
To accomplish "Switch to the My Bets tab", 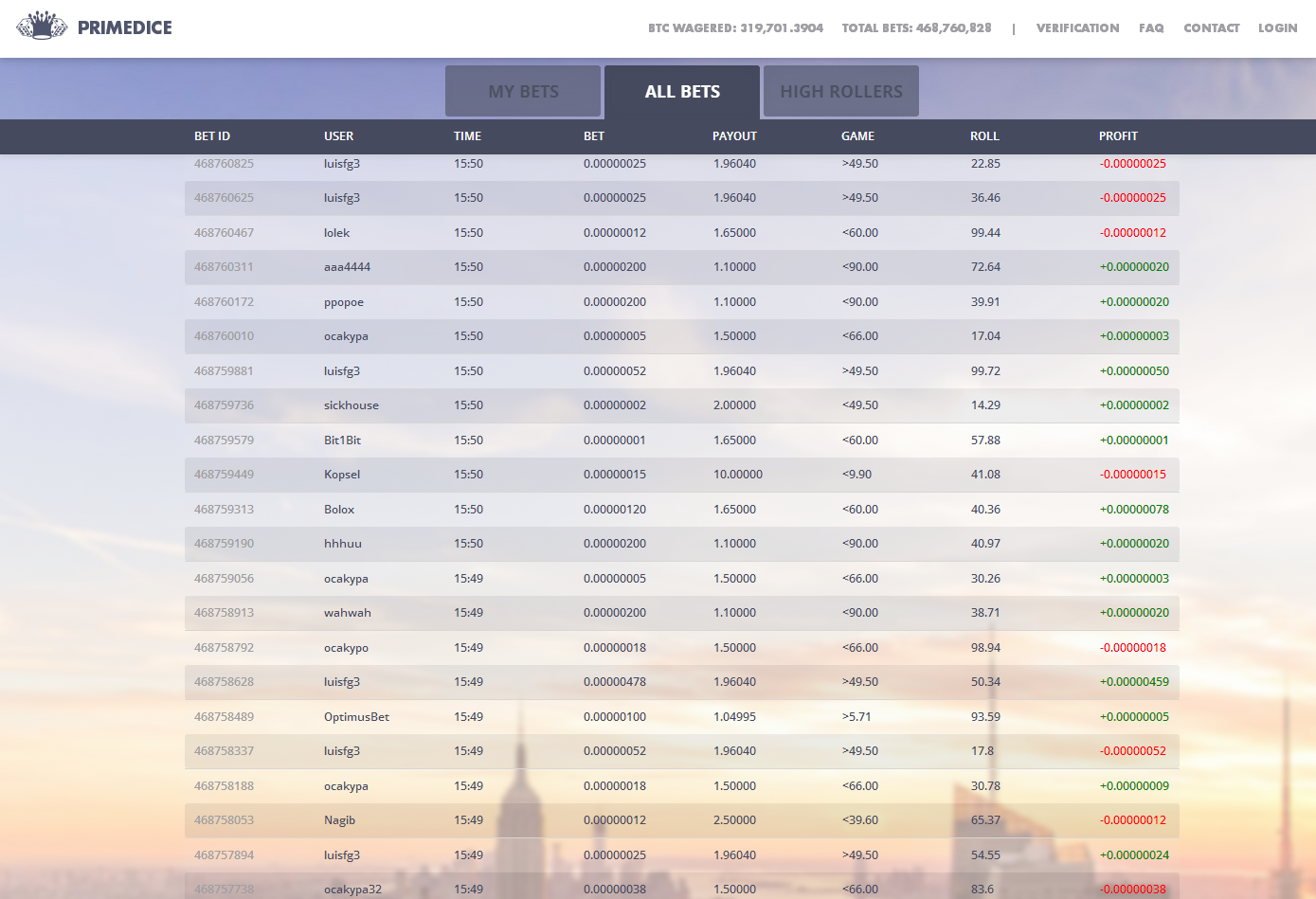I will [523, 92].
